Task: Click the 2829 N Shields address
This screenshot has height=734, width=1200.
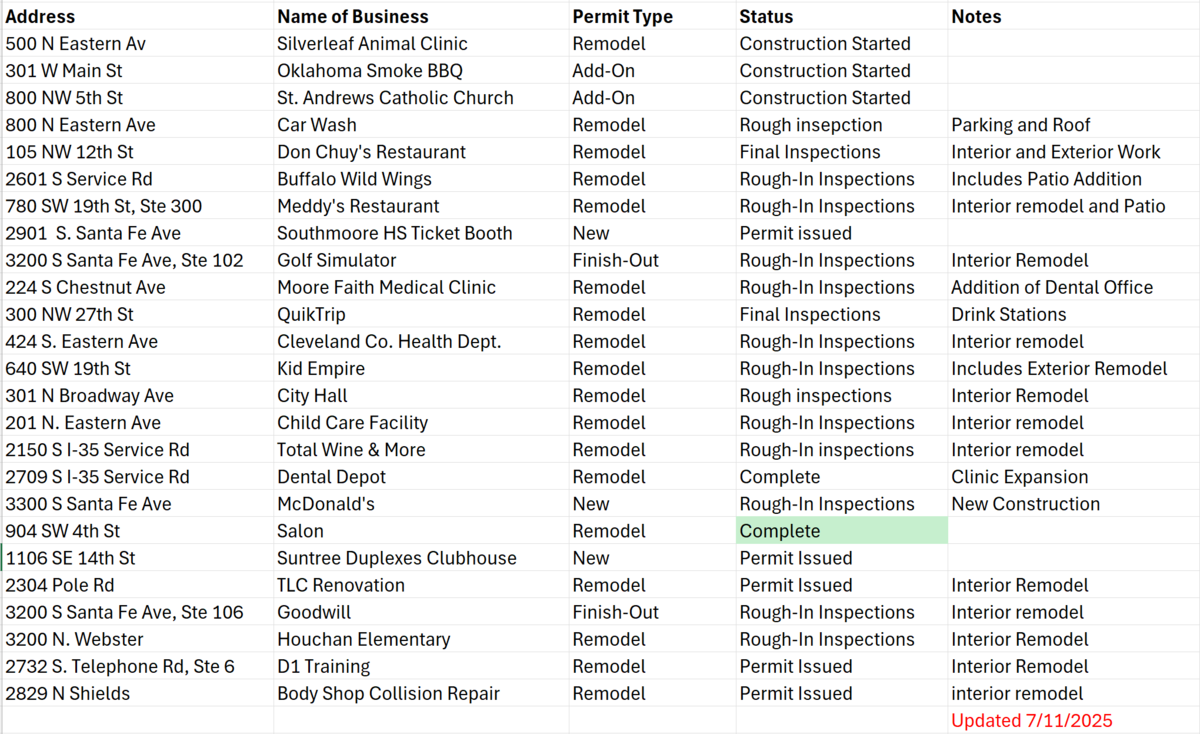Action: (x=137, y=693)
